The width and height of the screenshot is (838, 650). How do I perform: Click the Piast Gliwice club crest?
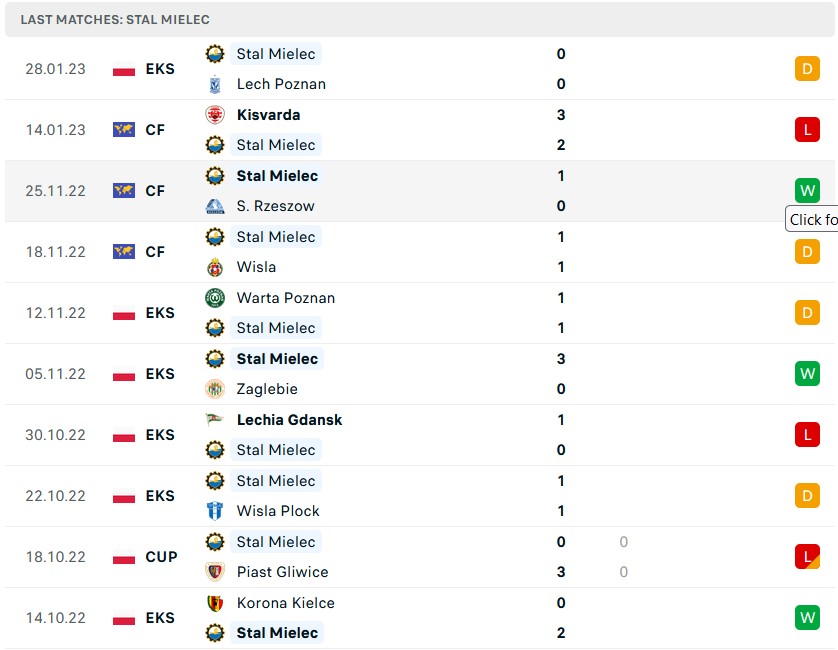coord(215,572)
